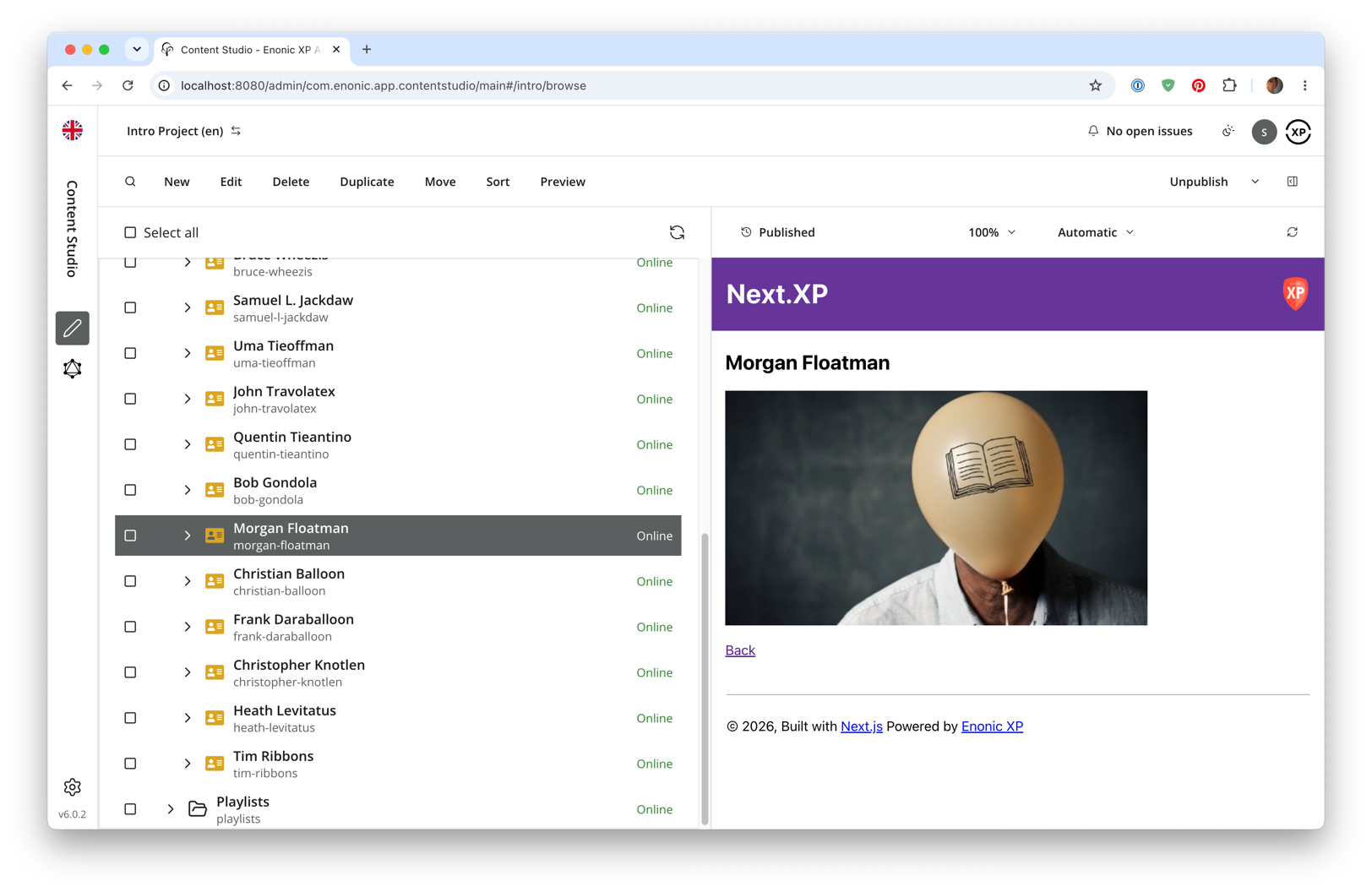Check the Select all checkbox
This screenshot has height=892, width=1372.
coord(130,232)
